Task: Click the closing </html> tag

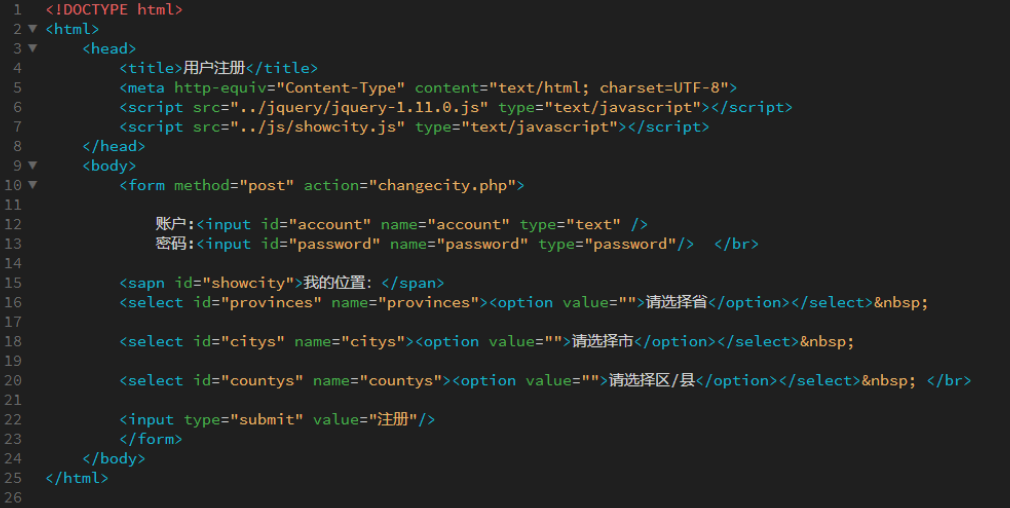Action: click(77, 478)
